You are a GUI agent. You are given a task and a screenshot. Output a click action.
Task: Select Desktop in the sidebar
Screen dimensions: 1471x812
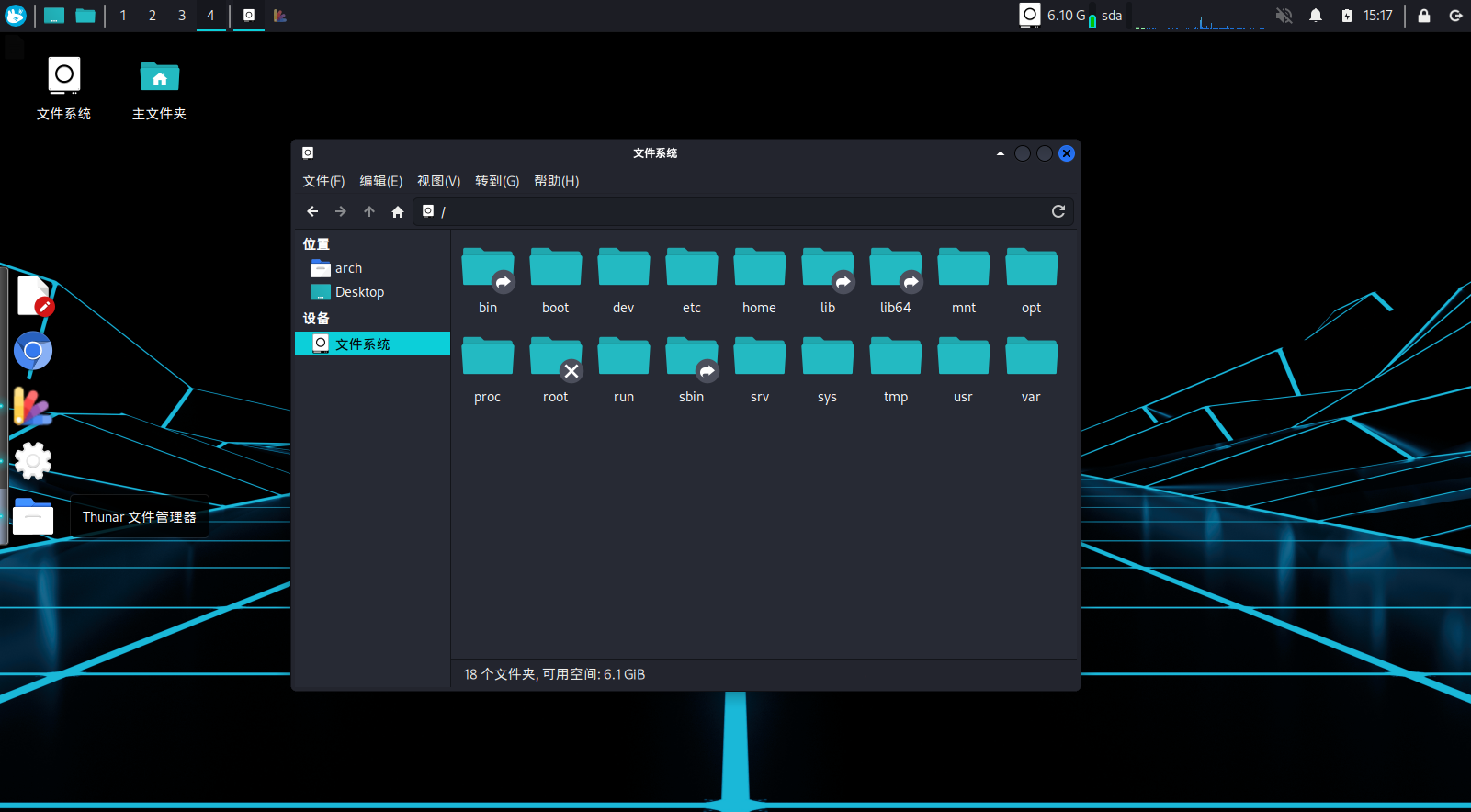(372, 292)
